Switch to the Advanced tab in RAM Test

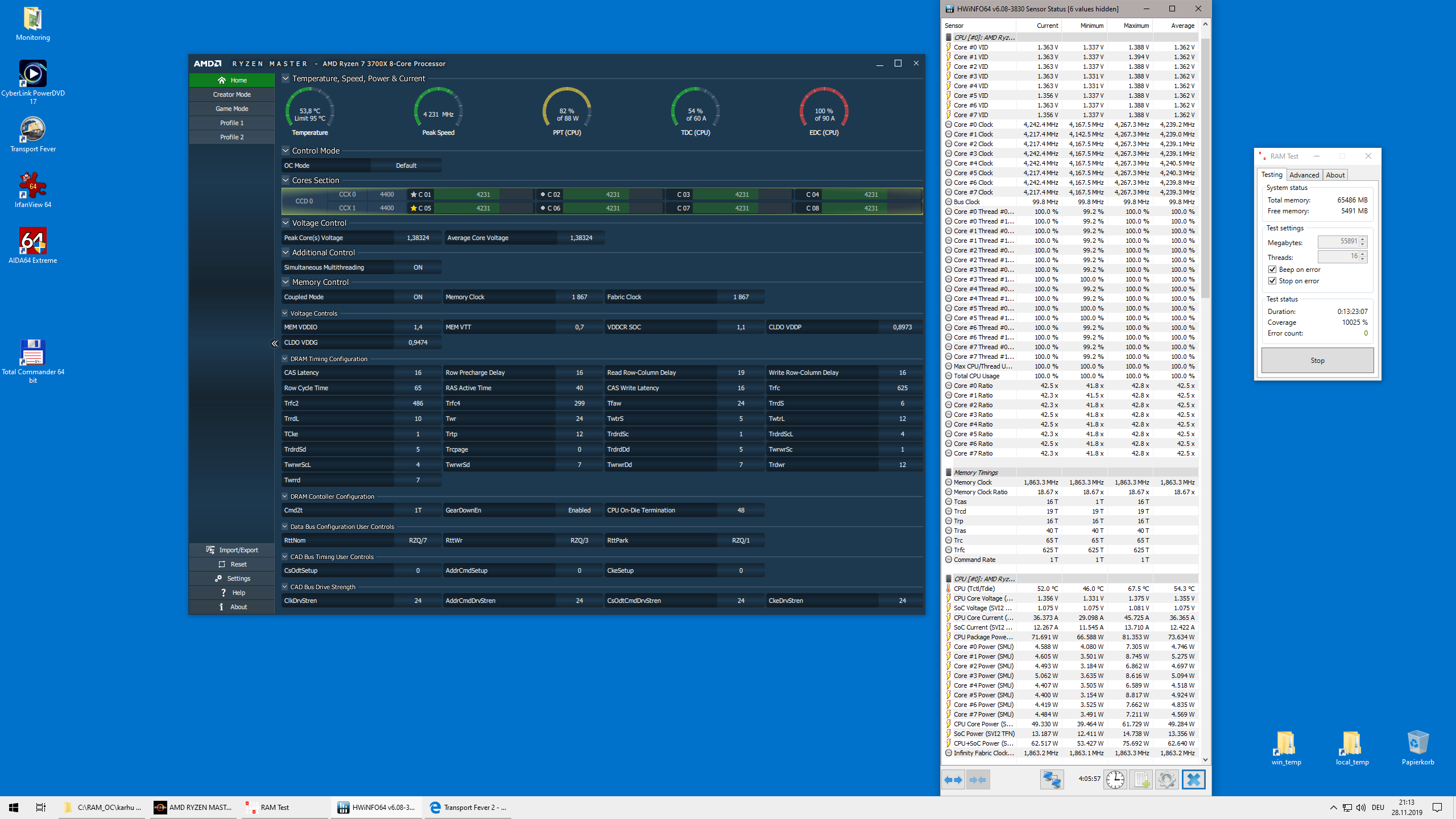1304,175
